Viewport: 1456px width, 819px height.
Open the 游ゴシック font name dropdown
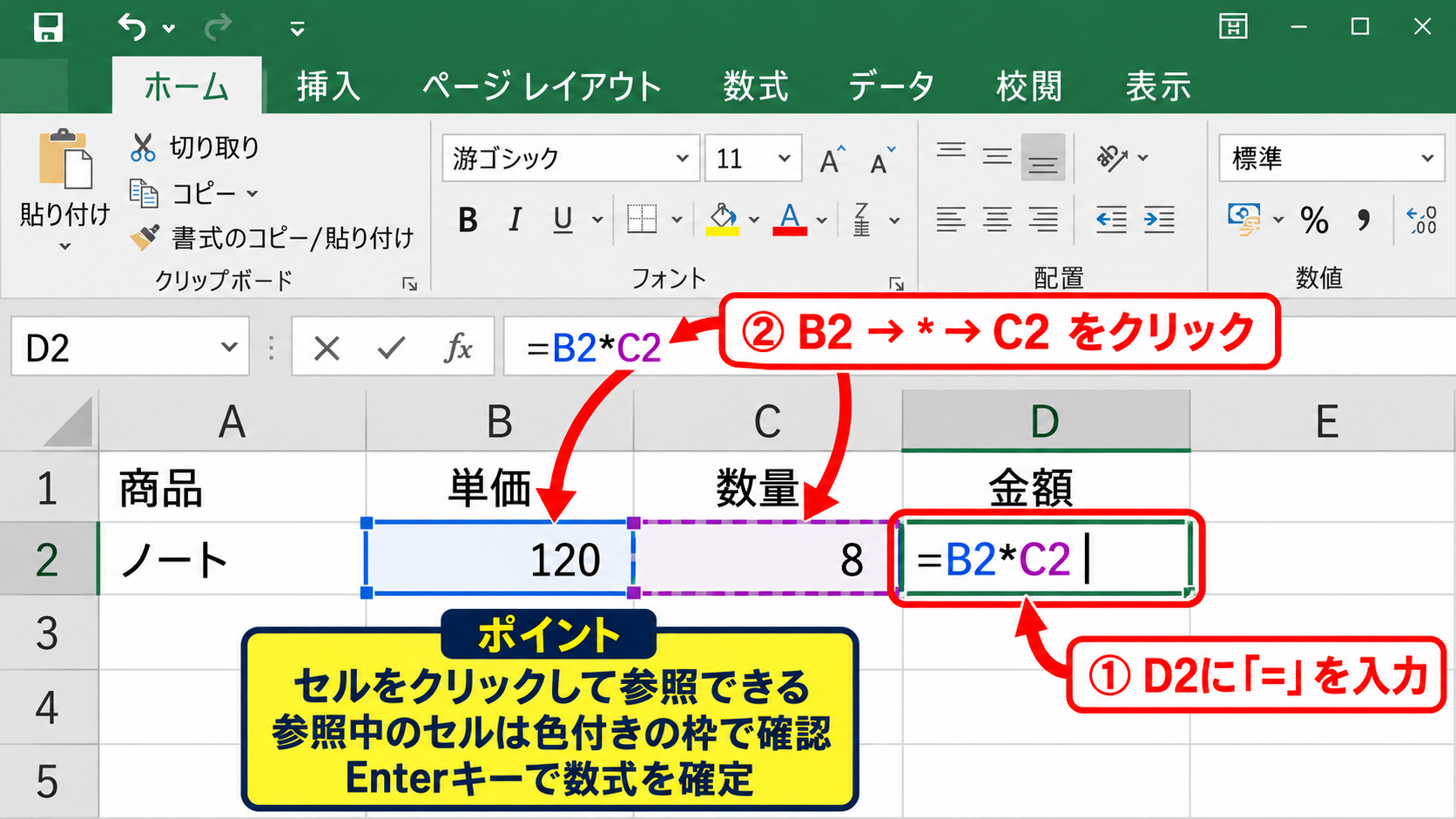tap(682, 159)
